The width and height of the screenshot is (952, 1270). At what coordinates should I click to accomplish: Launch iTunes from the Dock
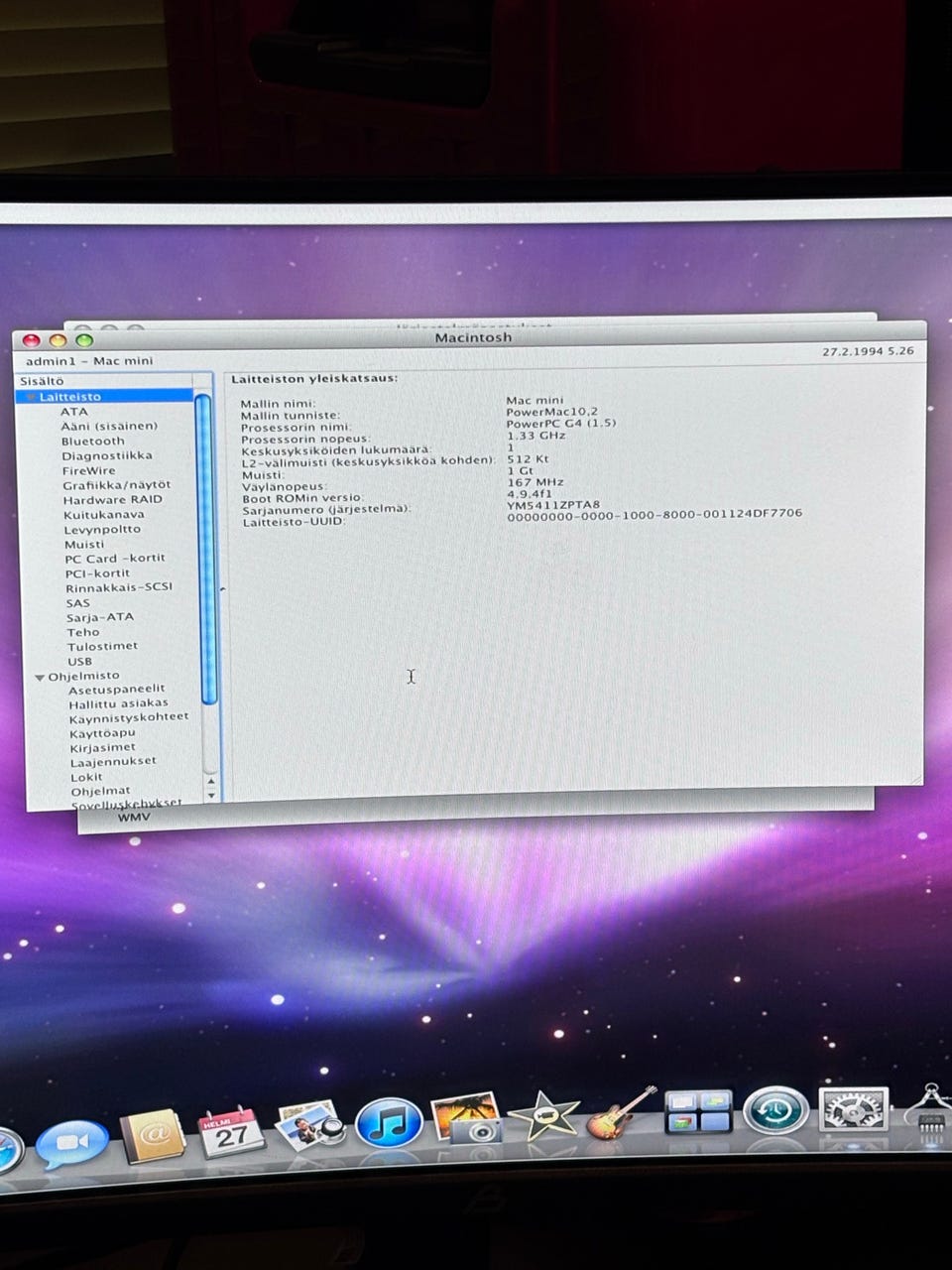(389, 1123)
